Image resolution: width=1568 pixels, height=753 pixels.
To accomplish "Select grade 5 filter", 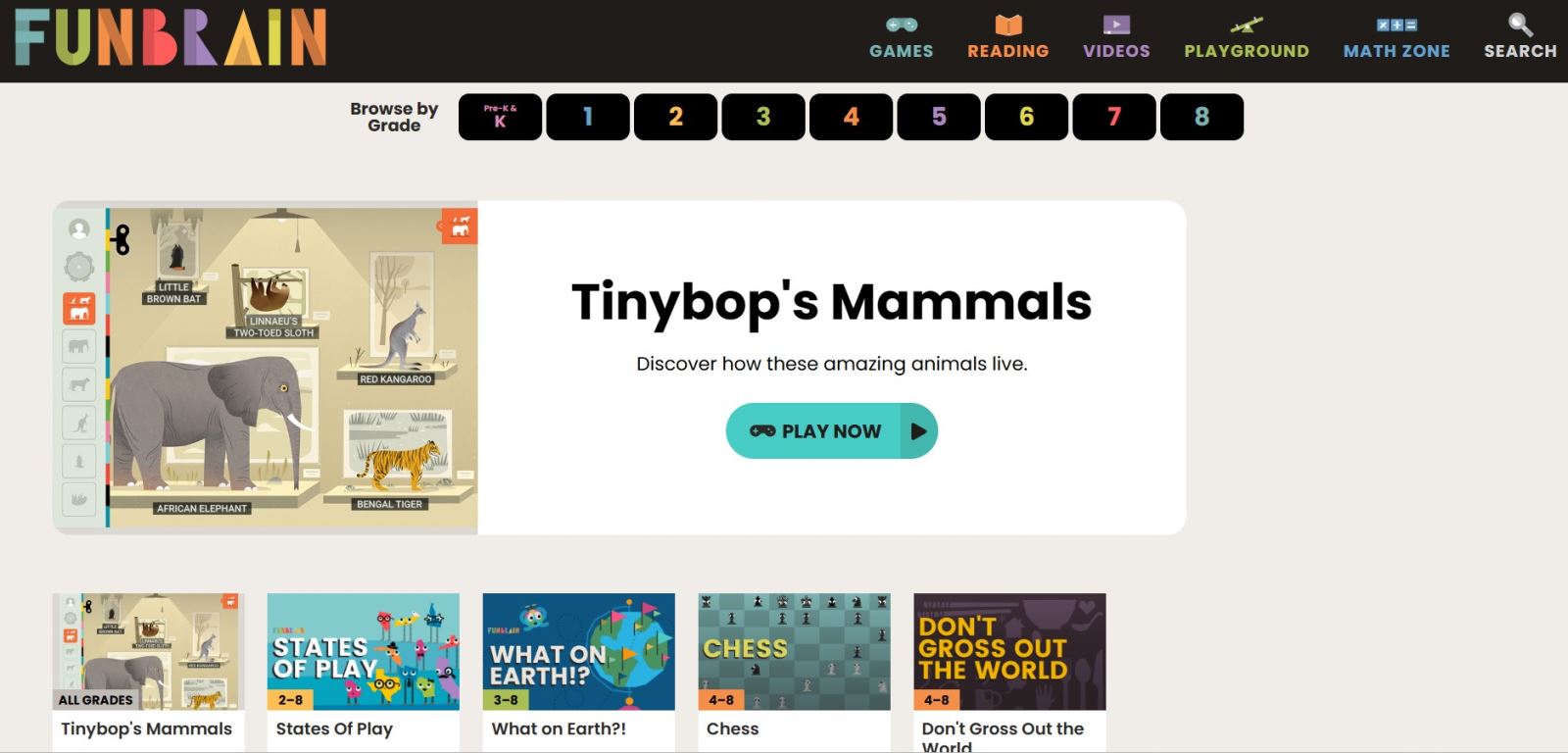I will pos(939,117).
